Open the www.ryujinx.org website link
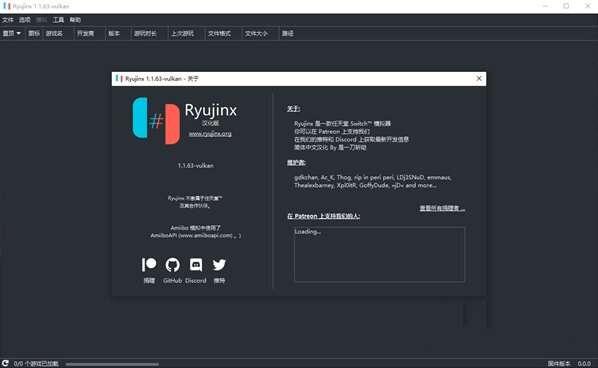Image resolution: width=598 pixels, height=368 pixels. pos(210,134)
